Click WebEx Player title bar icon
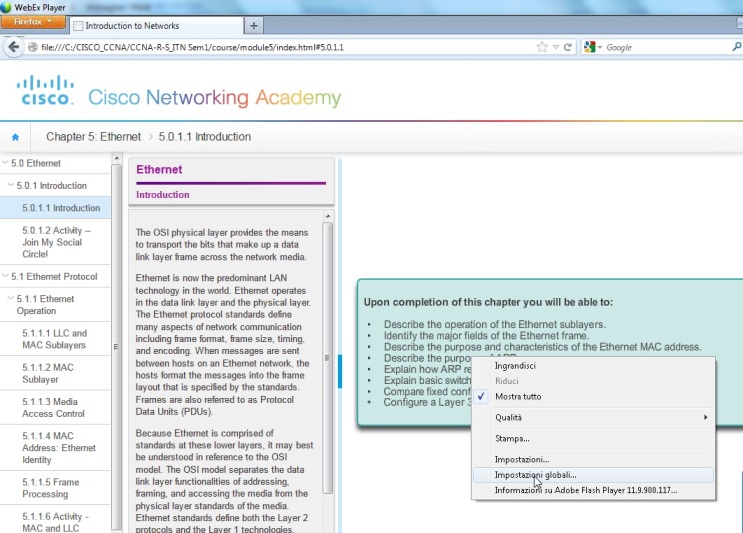 point(6,7)
